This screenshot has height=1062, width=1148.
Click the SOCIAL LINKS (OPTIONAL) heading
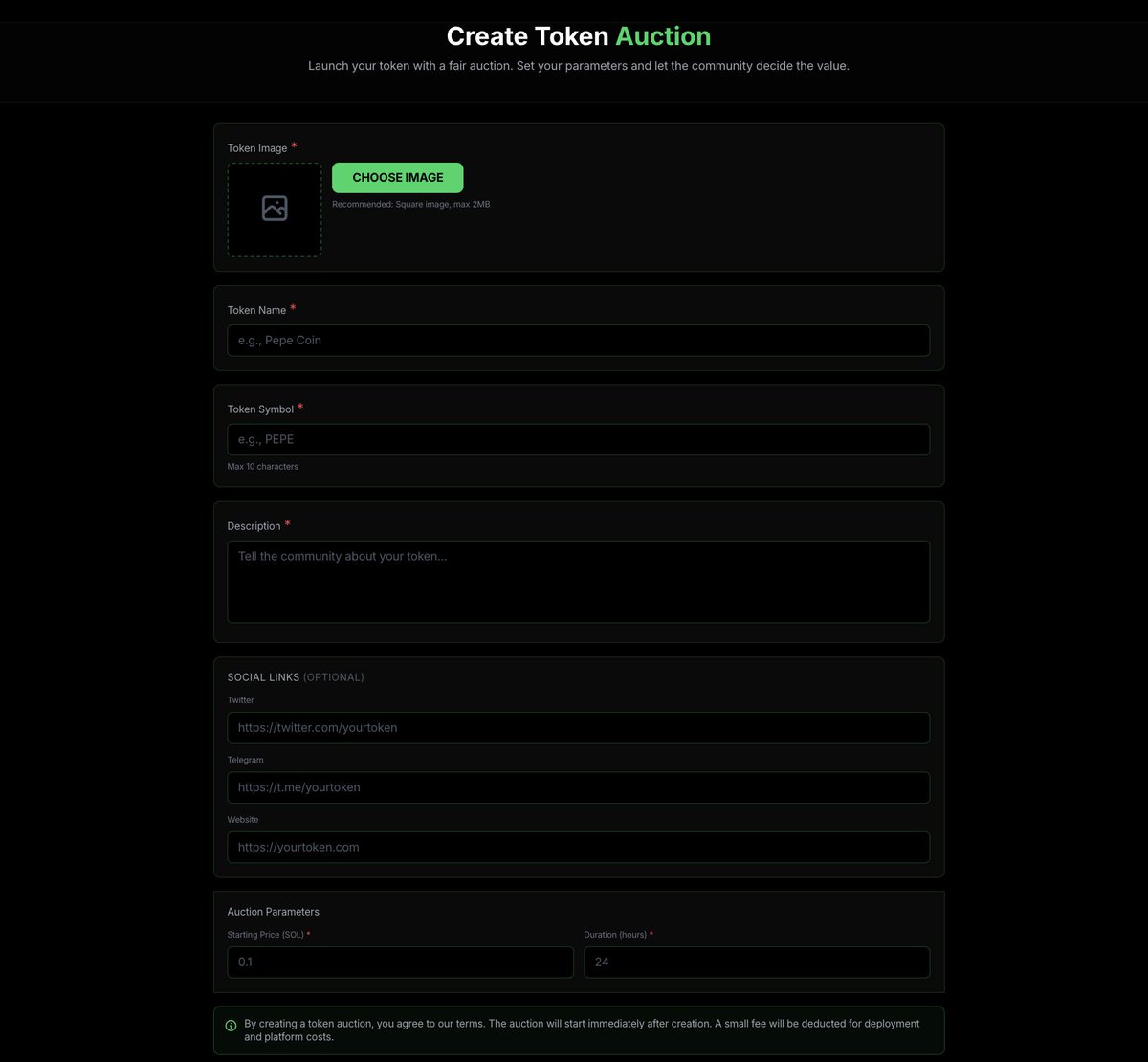point(296,676)
